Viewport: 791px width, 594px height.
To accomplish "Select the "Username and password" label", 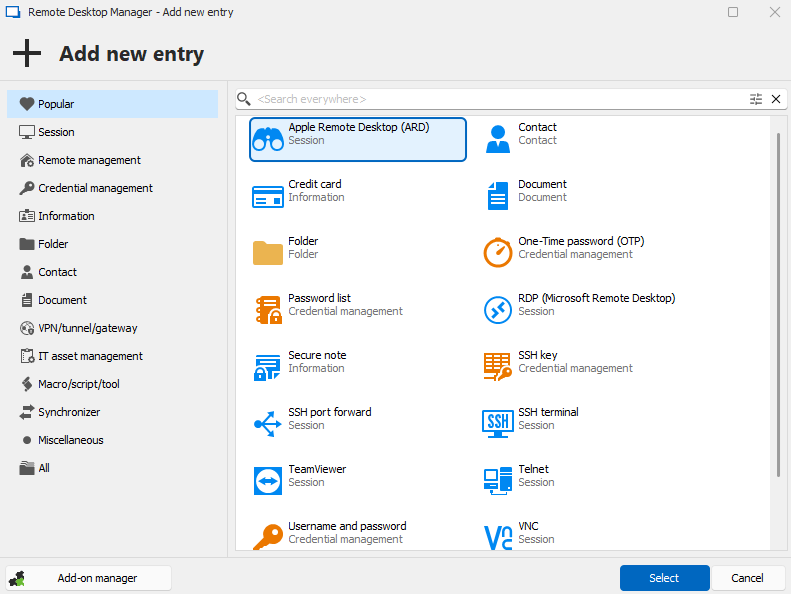I will (347, 526).
